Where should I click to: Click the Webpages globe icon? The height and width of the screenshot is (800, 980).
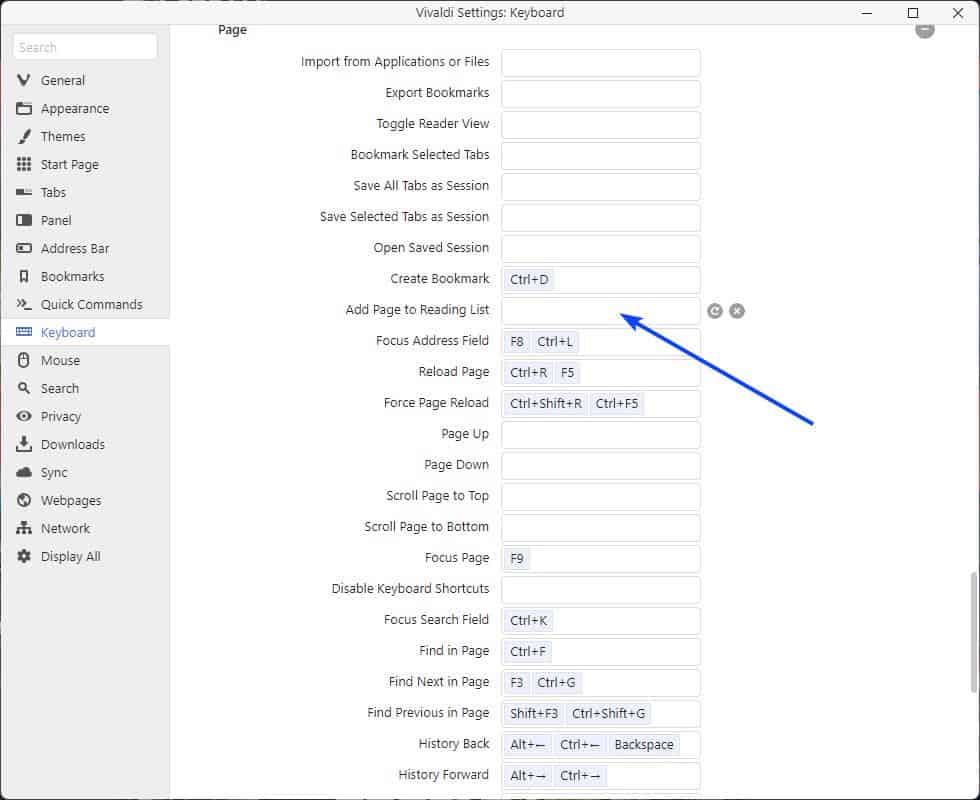coord(22,500)
